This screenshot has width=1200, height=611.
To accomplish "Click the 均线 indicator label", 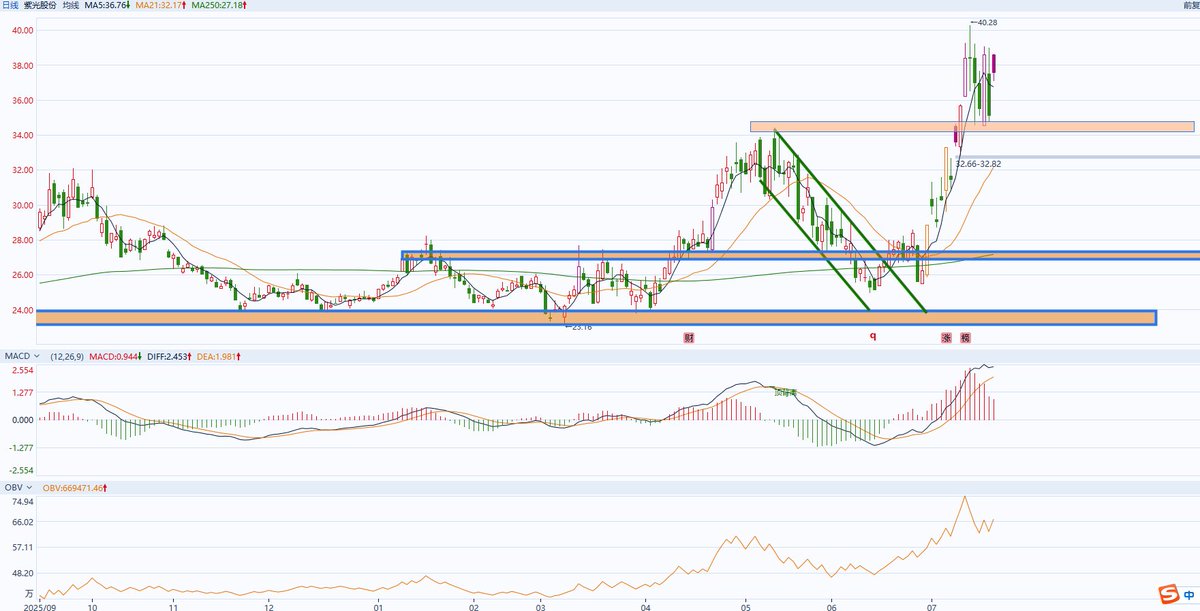I will tap(71, 6).
